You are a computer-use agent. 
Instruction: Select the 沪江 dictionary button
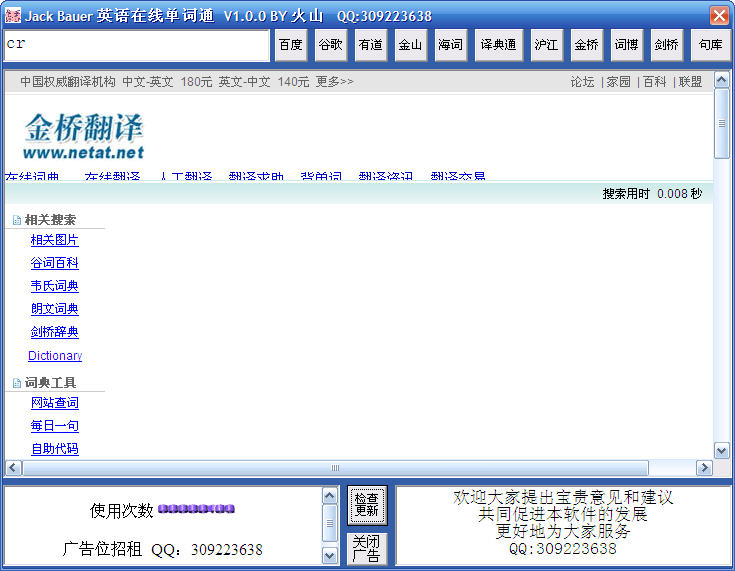tap(547, 45)
